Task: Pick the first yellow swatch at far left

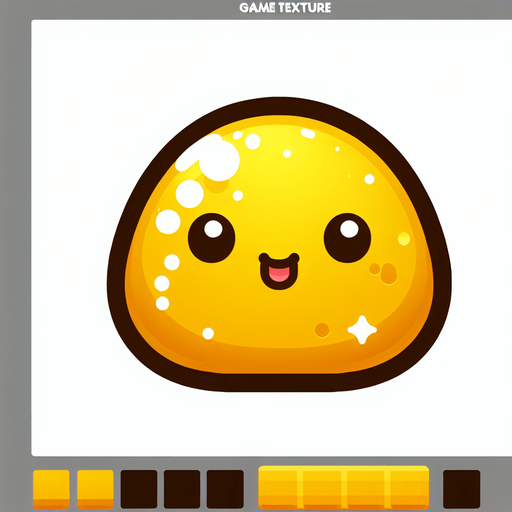Action: coord(51,489)
